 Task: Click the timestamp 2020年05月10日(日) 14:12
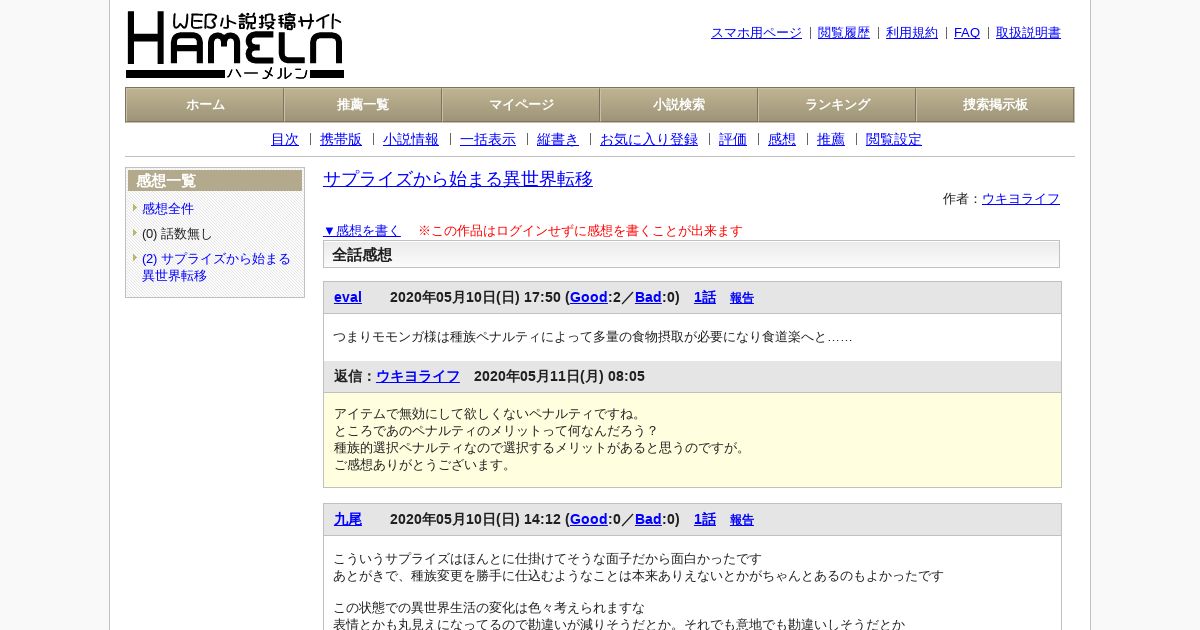[475, 519]
